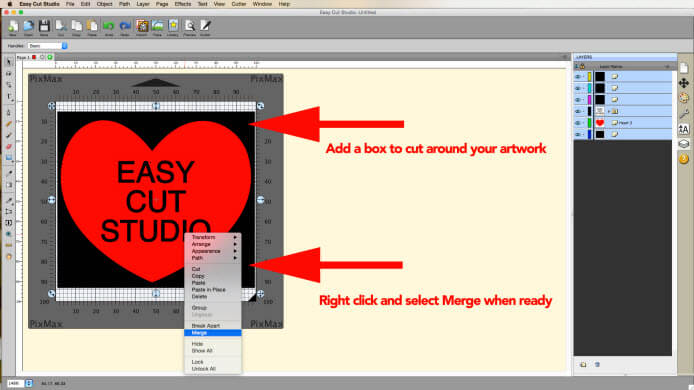This screenshot has width=694, height=390.
Task: Choose Break Apart in the context menu
Action: 213,326
